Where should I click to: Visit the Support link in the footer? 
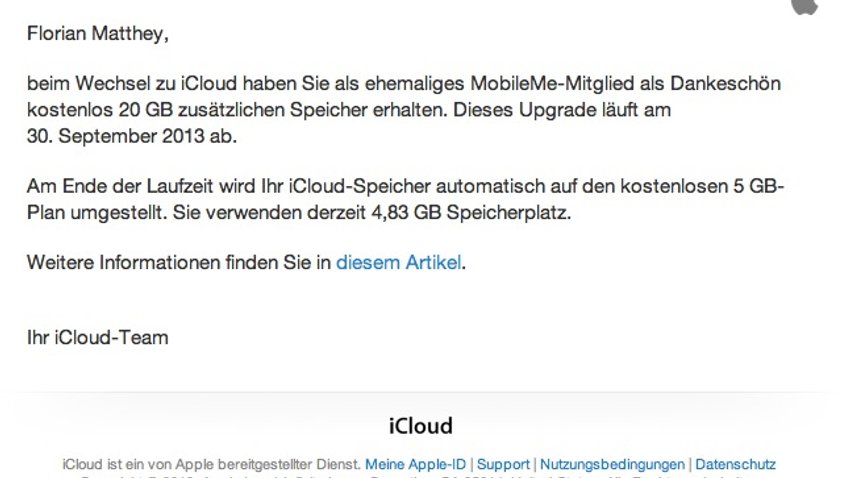point(503,464)
